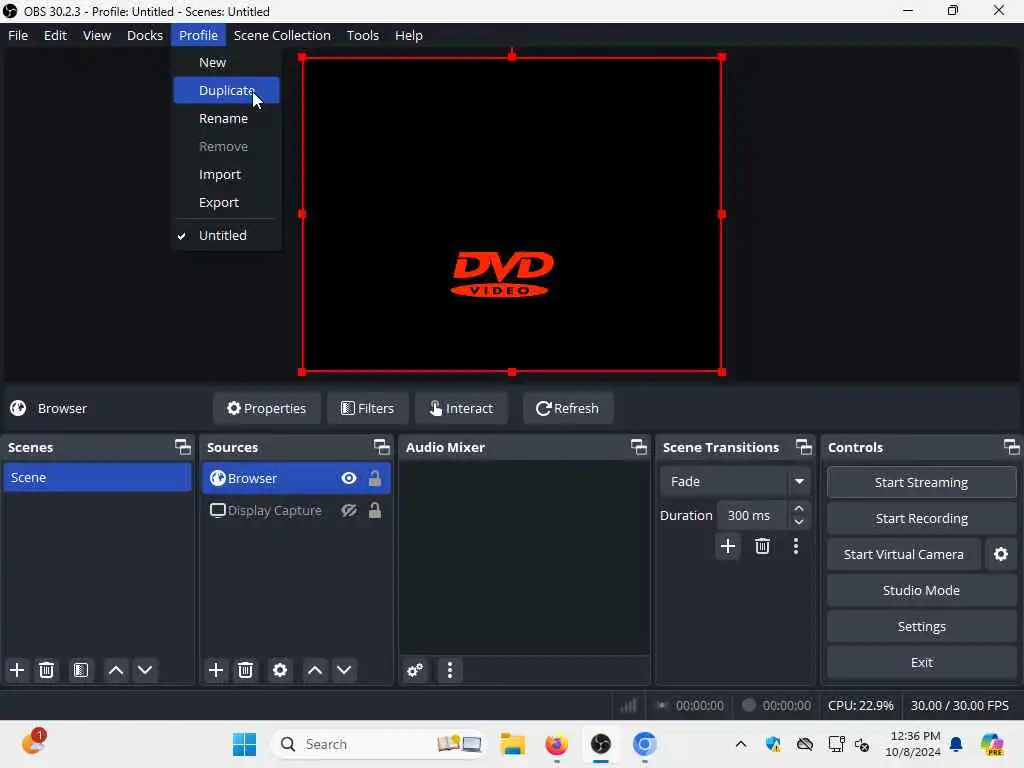Undock the Audio Mixer panel
The image size is (1024, 768).
click(x=639, y=447)
